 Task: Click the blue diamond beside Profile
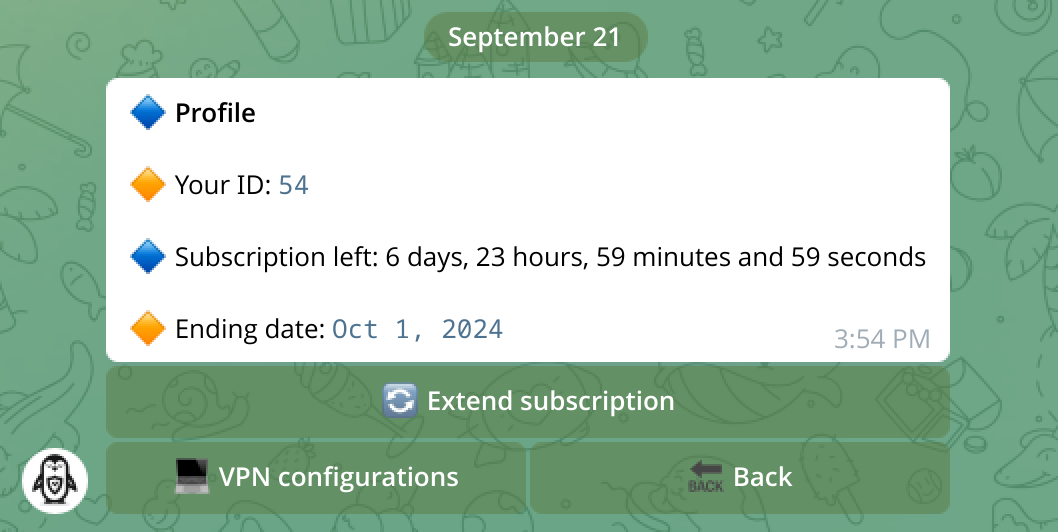coord(148,113)
